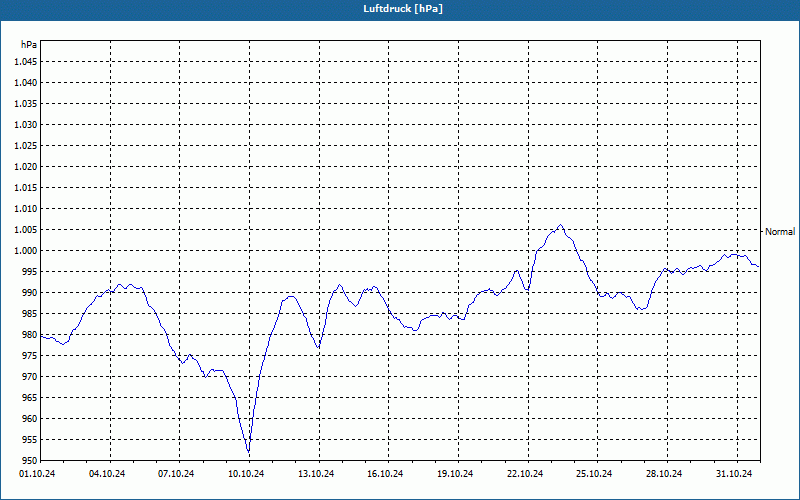This screenshot has height=500, width=800.
Task: Select the 1.030 y-axis value
Action: click(x=26, y=124)
